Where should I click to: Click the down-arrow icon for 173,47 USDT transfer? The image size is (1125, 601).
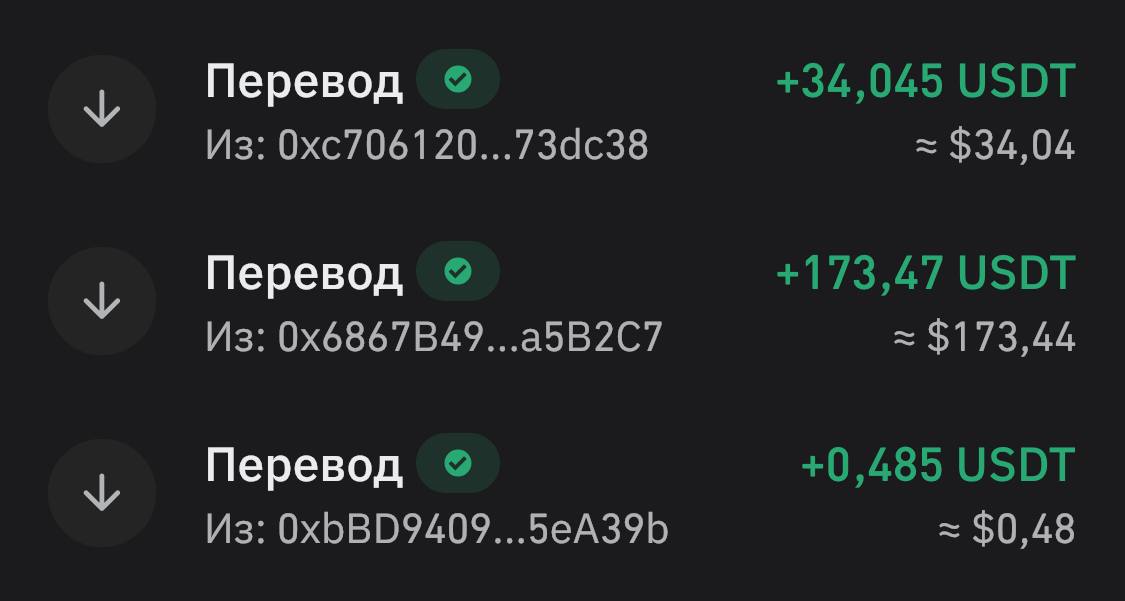[102, 301]
